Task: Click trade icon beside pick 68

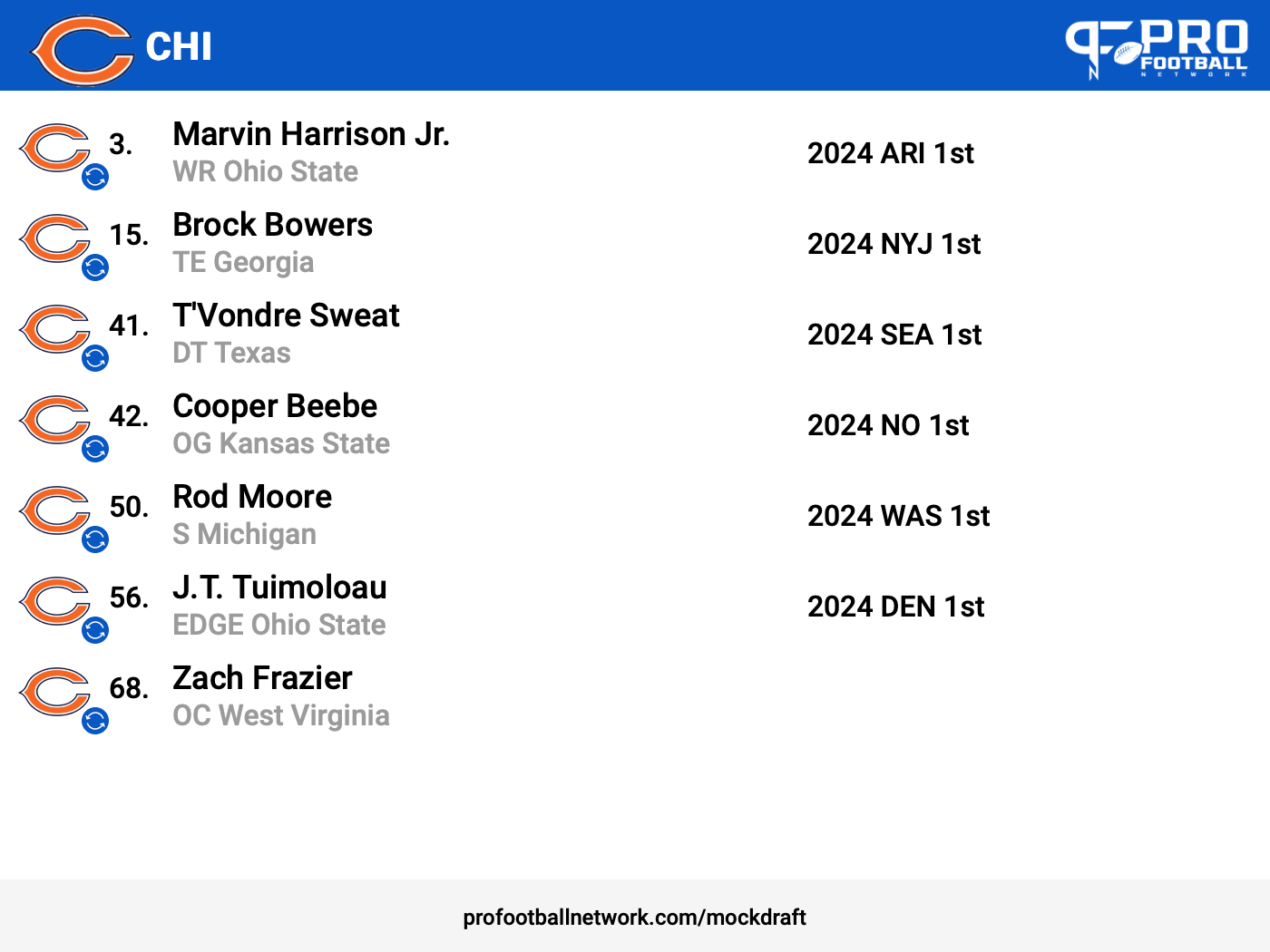Action: pos(95,721)
